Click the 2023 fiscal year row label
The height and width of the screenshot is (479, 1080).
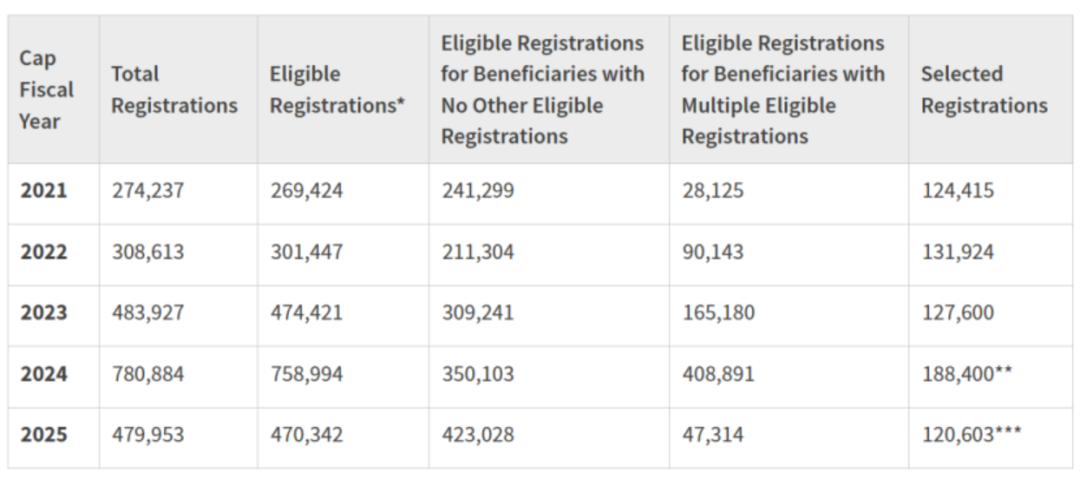coord(44,313)
